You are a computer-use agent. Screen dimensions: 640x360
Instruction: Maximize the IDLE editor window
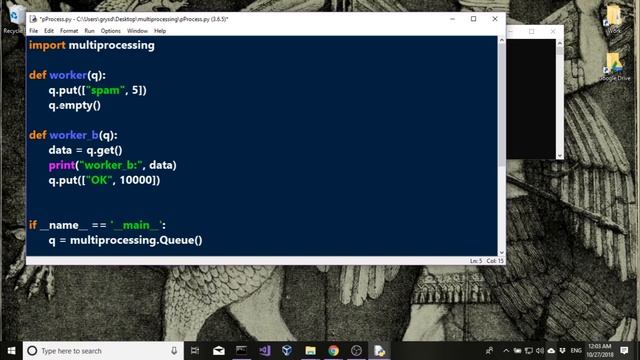pos(473,19)
